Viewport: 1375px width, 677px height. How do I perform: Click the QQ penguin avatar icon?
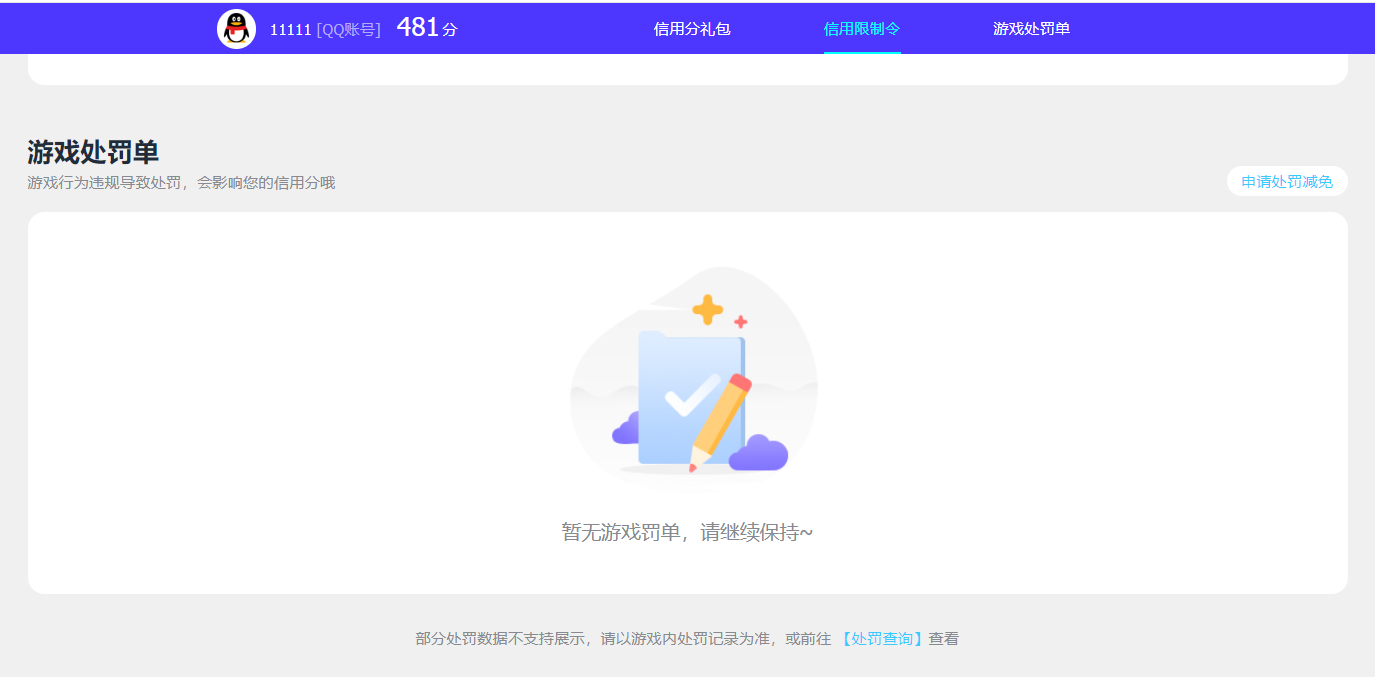236,28
